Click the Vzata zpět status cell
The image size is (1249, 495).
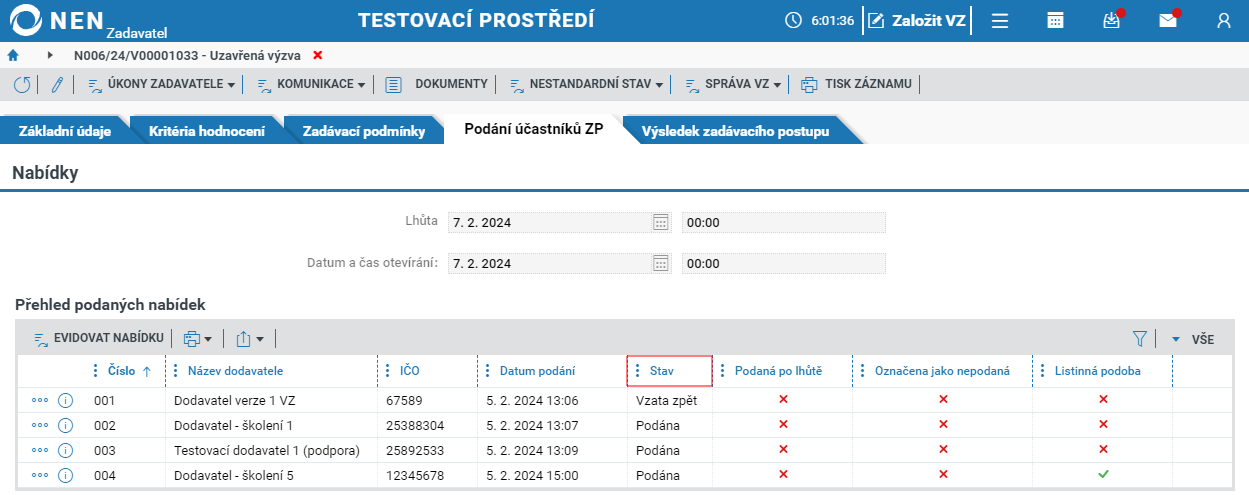click(x=670, y=400)
